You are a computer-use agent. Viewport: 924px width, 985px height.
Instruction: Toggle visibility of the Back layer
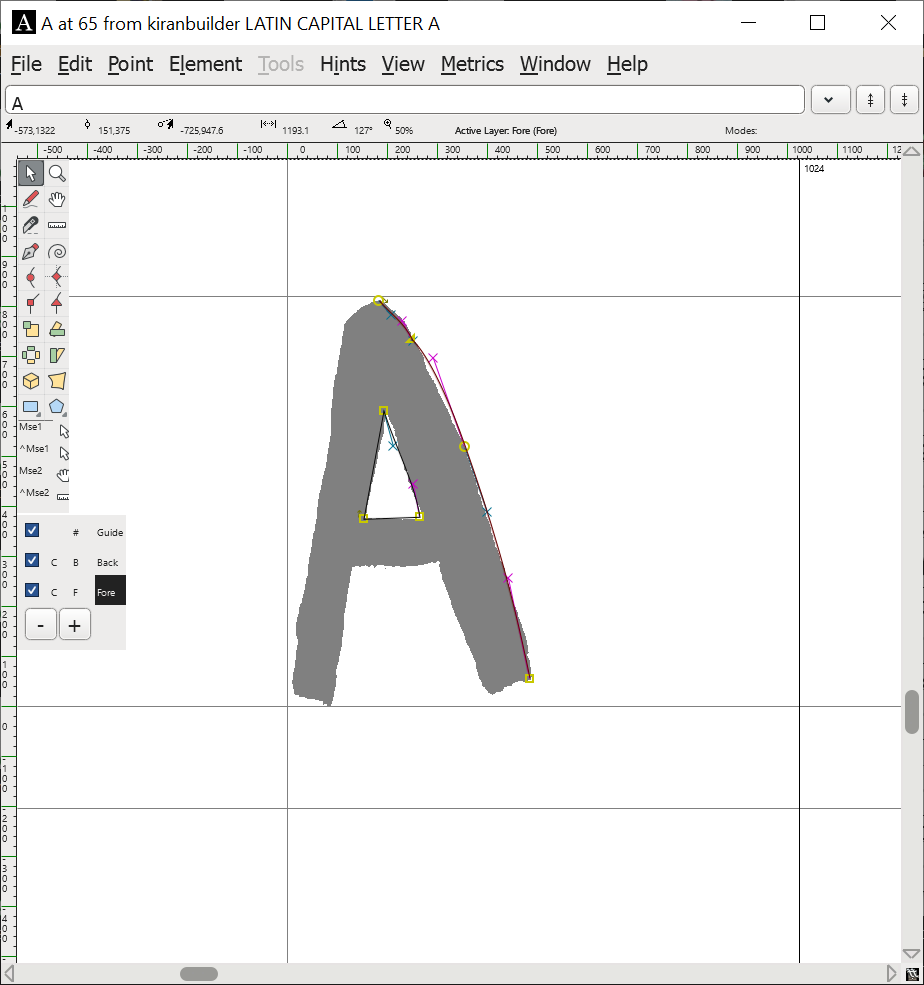(31, 560)
